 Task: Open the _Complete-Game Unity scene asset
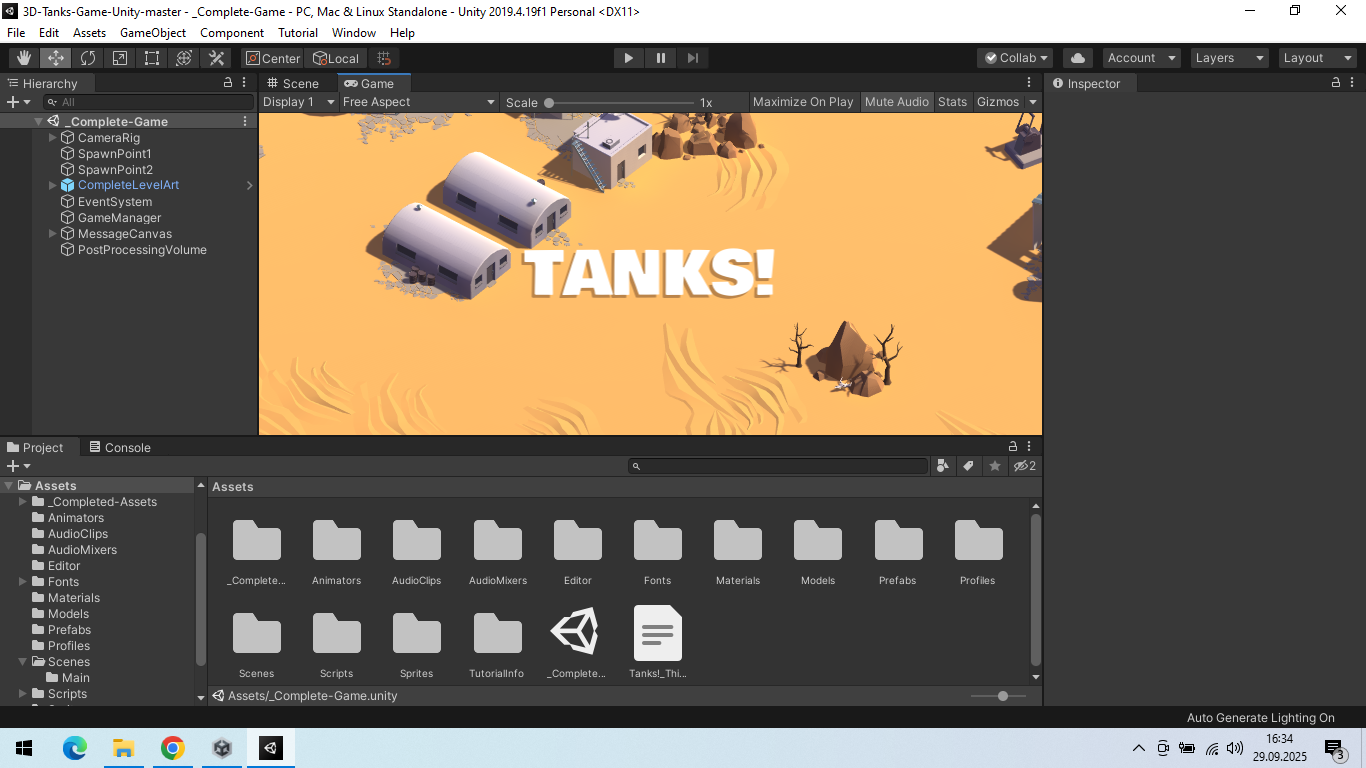tap(576, 642)
